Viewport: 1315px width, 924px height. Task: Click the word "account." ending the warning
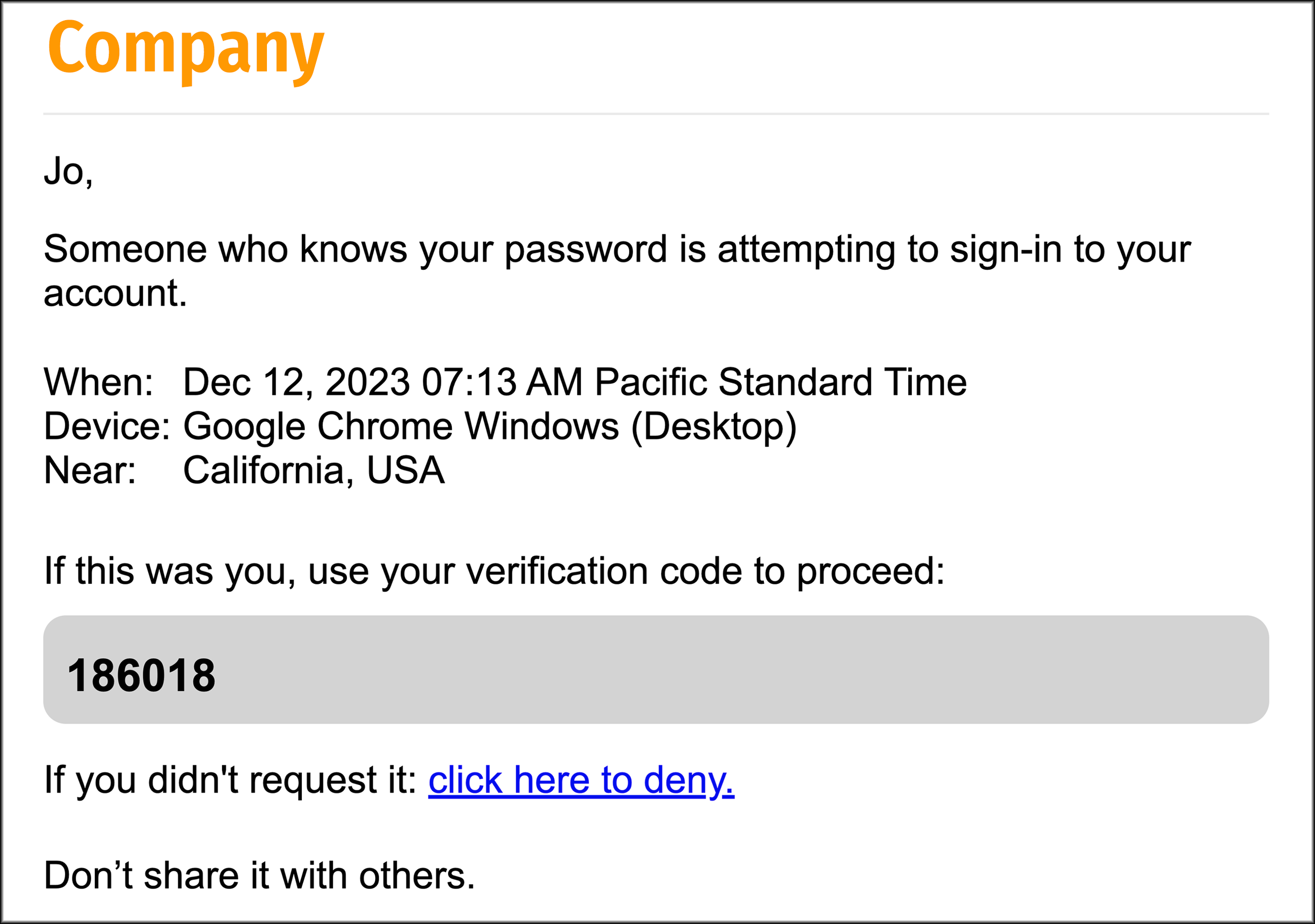point(115,294)
